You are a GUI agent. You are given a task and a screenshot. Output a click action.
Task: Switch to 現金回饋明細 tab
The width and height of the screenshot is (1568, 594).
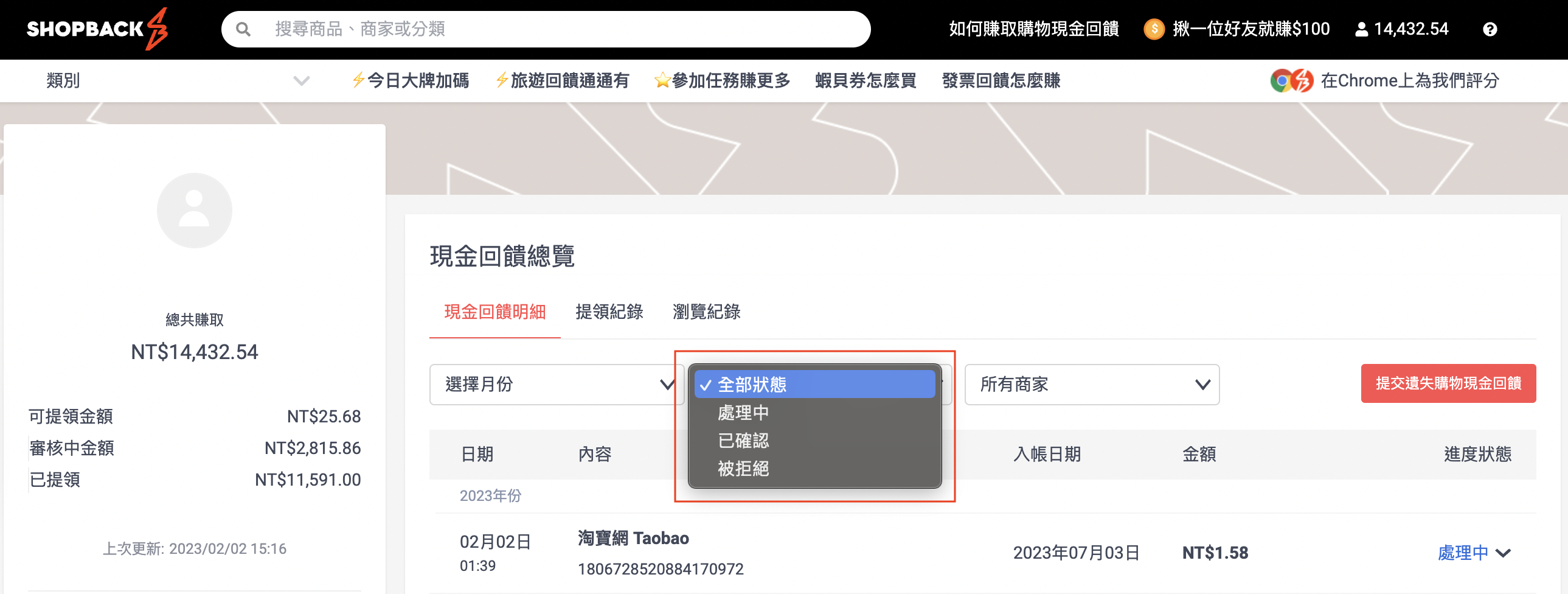[x=495, y=312]
